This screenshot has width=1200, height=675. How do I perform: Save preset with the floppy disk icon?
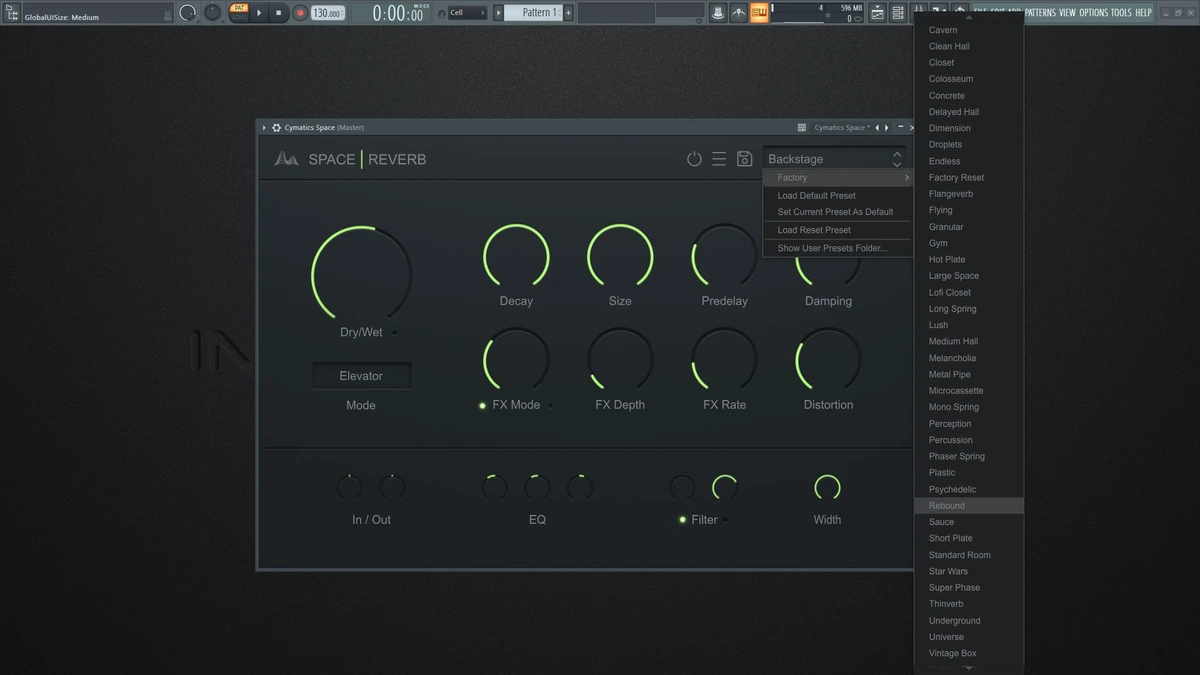(745, 159)
